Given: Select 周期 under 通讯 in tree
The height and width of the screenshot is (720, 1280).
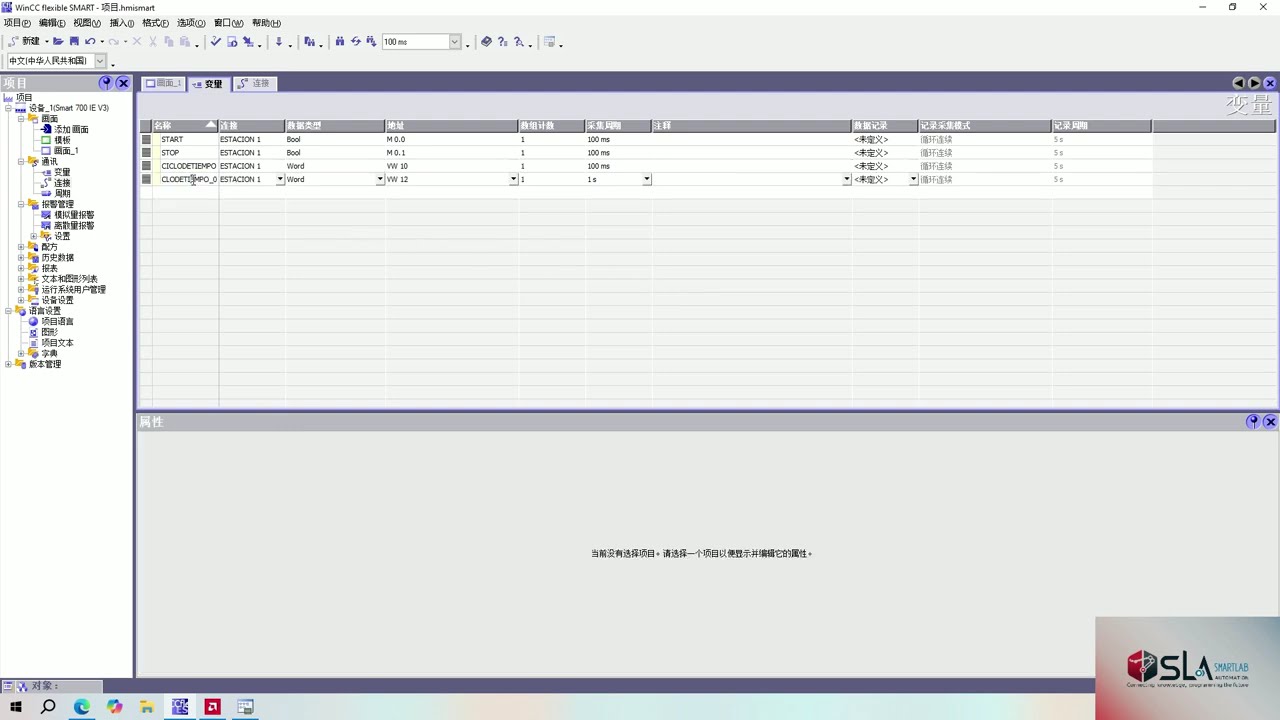Looking at the screenshot, I should pos(62,194).
